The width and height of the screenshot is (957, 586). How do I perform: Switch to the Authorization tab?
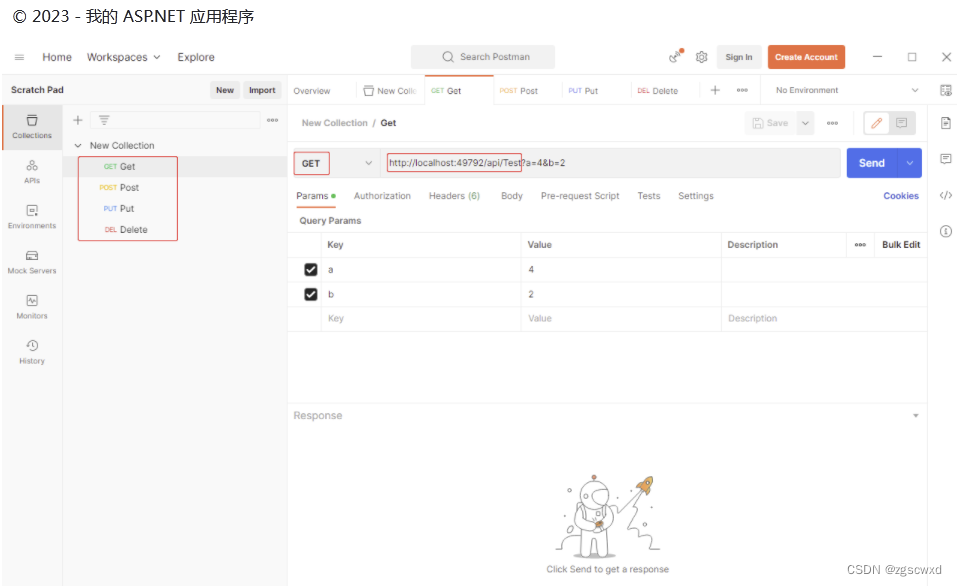click(x=382, y=196)
